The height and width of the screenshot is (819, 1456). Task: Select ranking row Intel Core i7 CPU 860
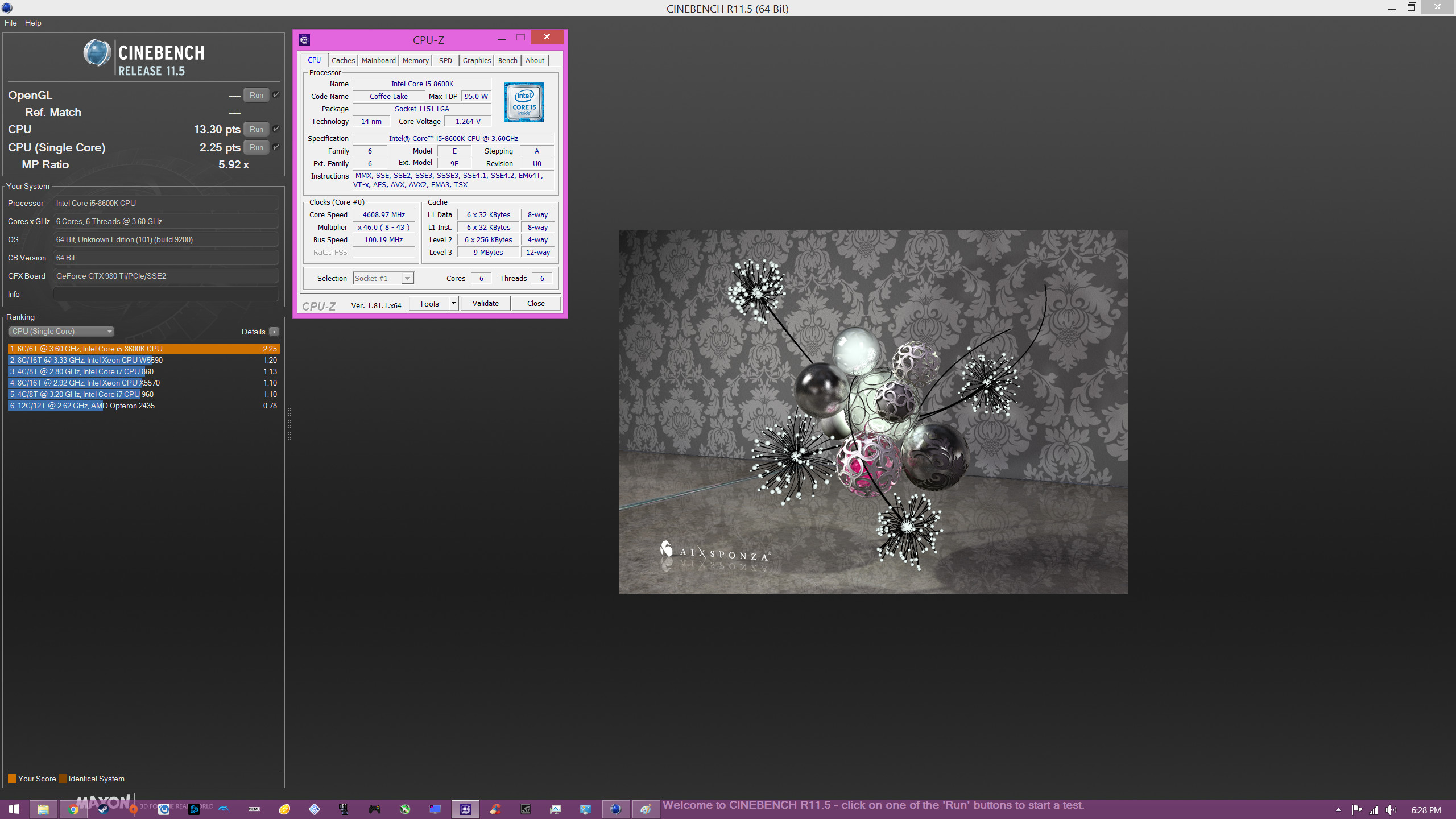(x=144, y=371)
